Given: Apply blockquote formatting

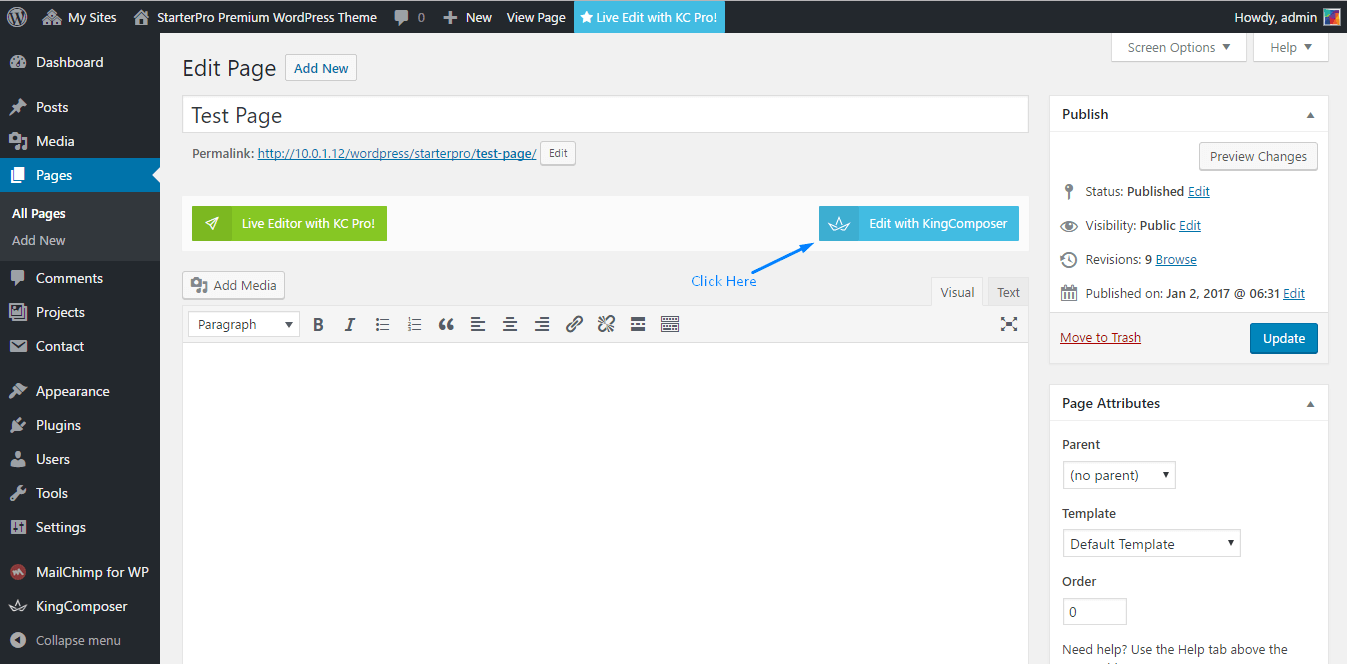Looking at the screenshot, I should coord(446,324).
